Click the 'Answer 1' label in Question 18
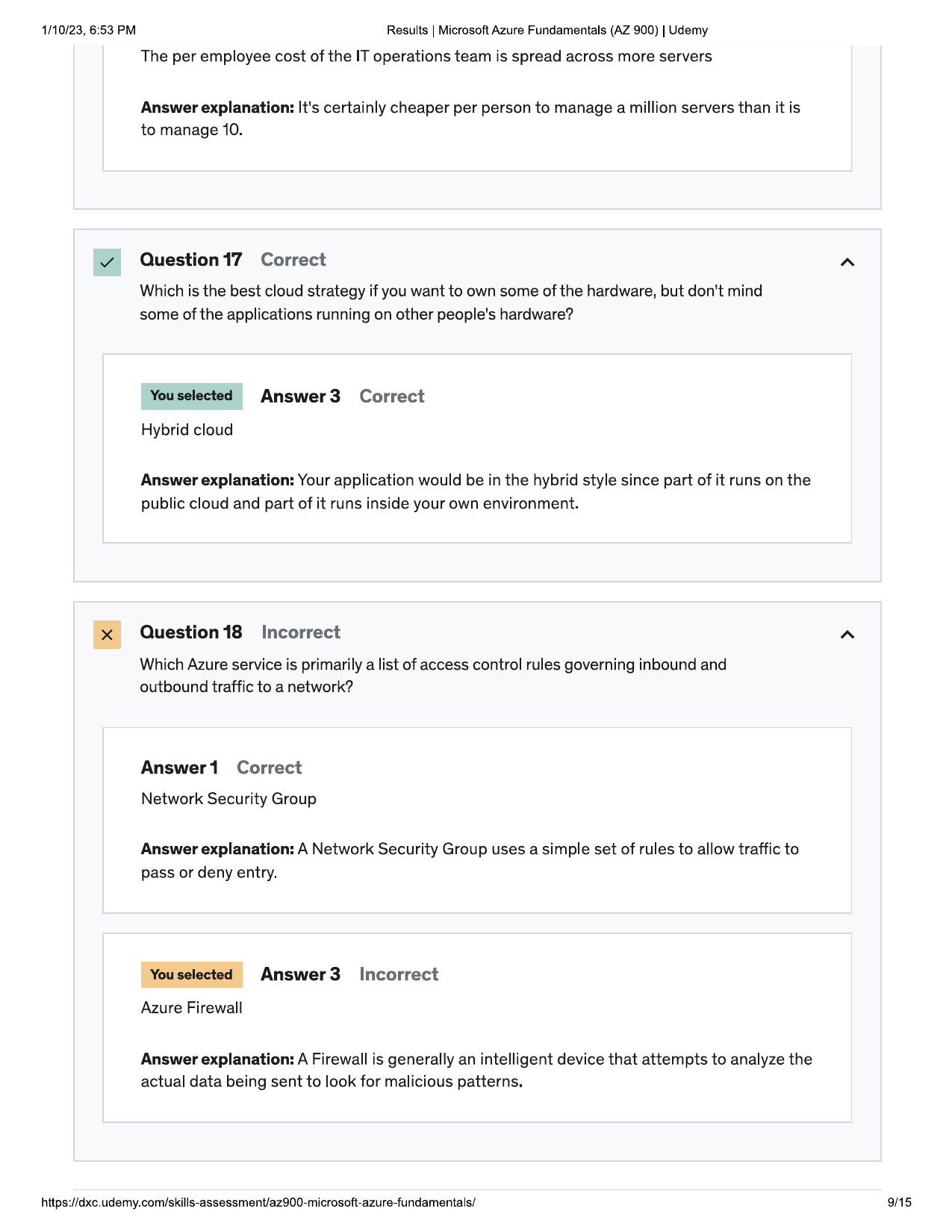The image size is (952, 1232). click(179, 768)
